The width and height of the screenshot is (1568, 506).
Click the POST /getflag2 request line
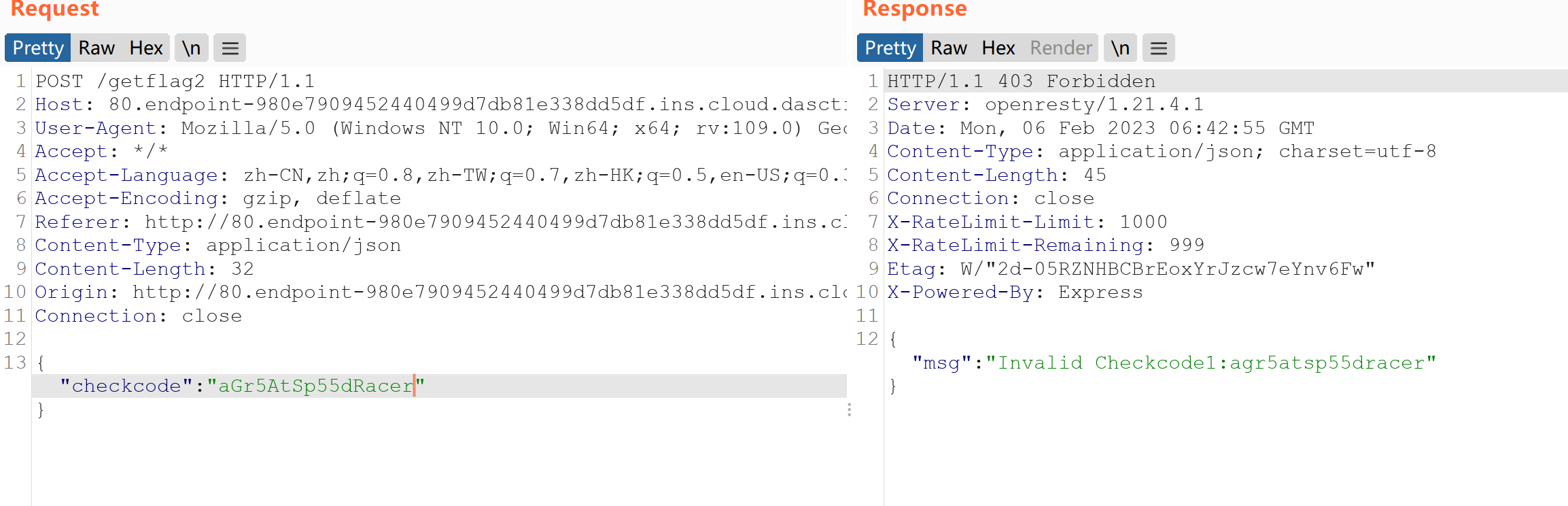175,82
